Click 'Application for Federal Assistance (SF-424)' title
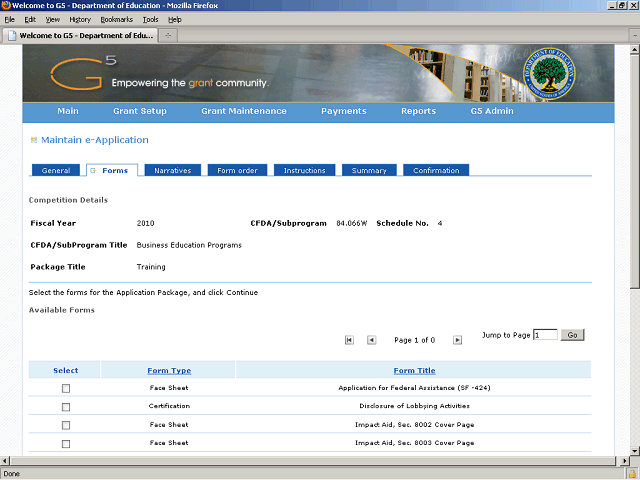 tap(414, 388)
